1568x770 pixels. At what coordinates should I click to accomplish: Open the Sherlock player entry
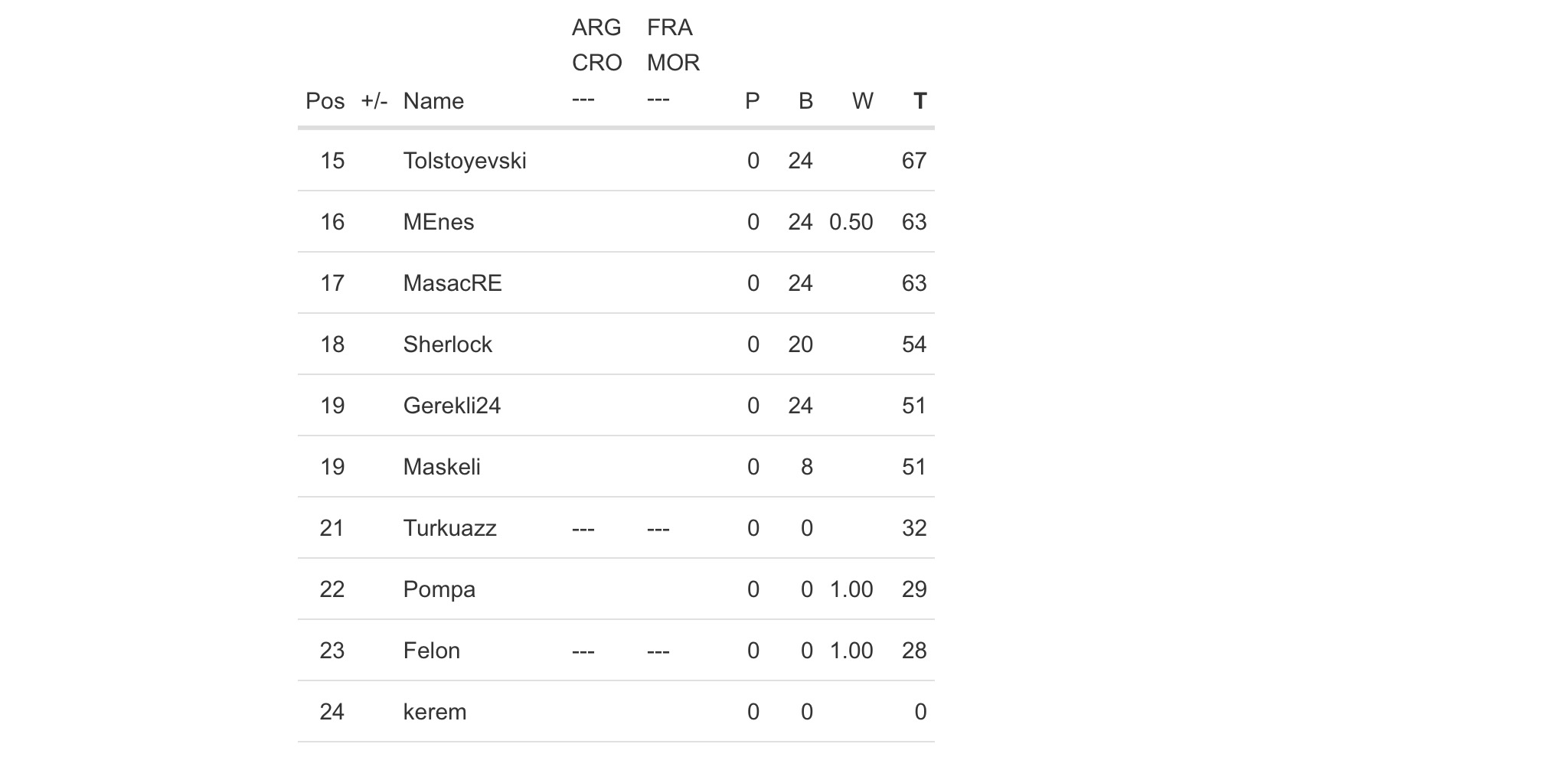click(447, 344)
